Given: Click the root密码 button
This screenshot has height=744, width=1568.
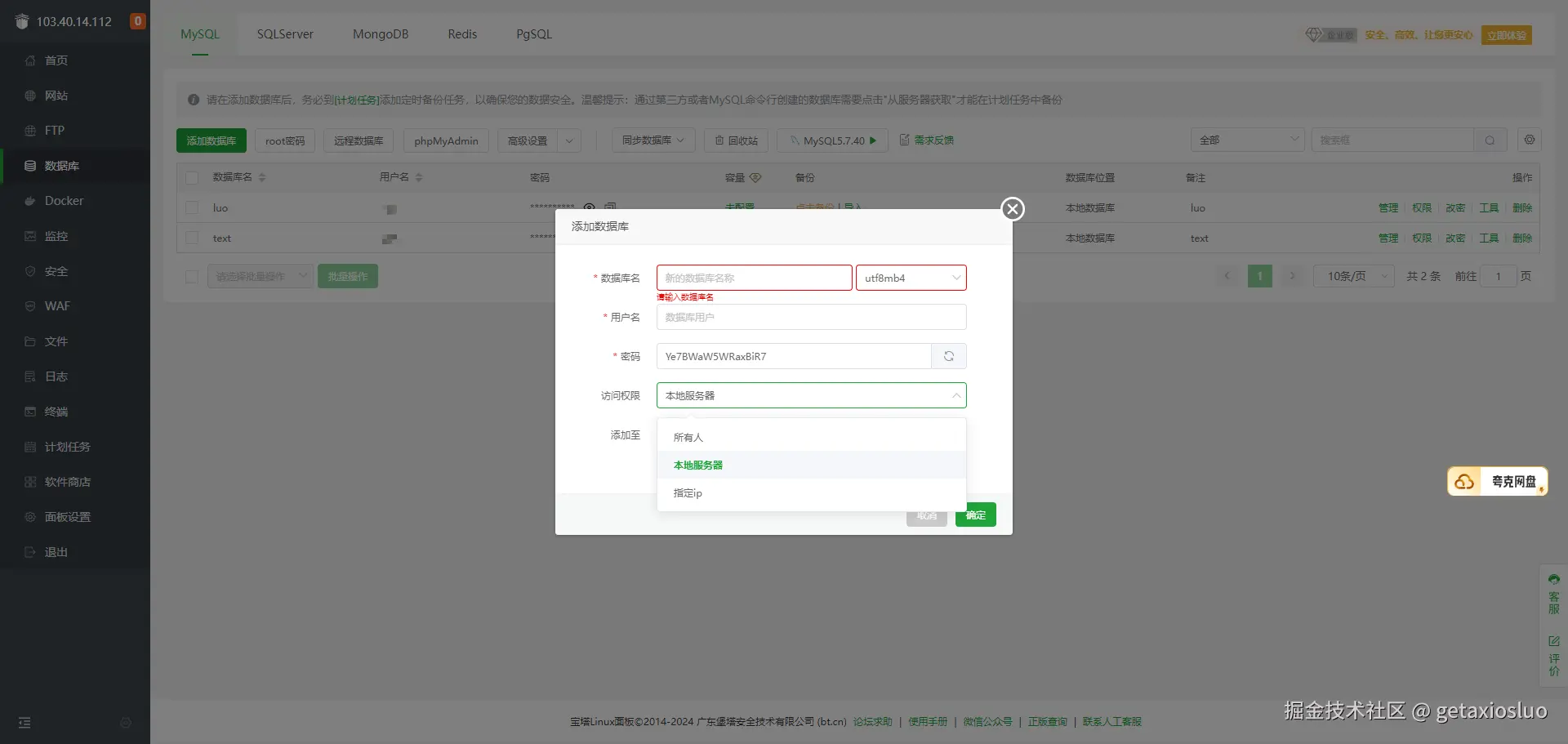Looking at the screenshot, I should point(285,140).
